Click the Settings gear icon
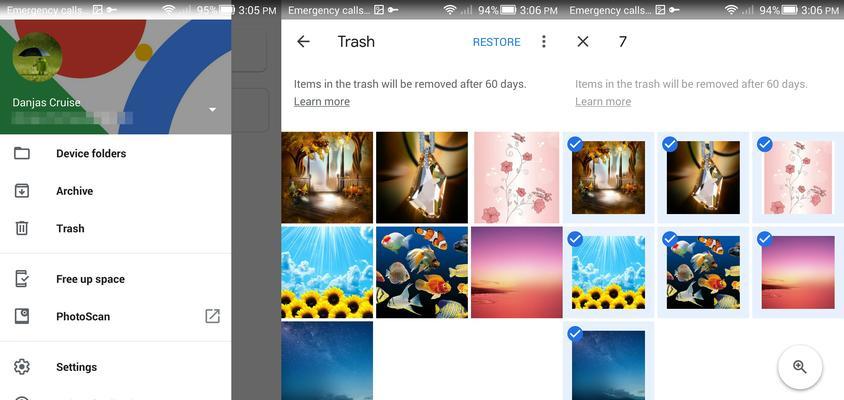The height and width of the screenshot is (400, 844). [x=22, y=367]
